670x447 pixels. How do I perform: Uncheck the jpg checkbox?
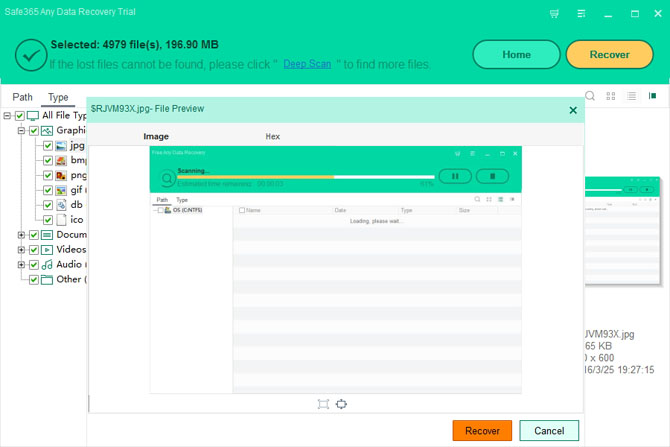tap(48, 146)
